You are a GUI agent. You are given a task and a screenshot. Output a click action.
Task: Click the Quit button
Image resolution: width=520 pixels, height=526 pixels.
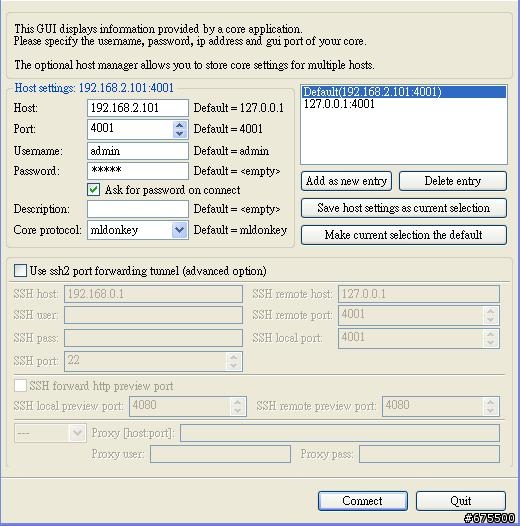(461, 501)
